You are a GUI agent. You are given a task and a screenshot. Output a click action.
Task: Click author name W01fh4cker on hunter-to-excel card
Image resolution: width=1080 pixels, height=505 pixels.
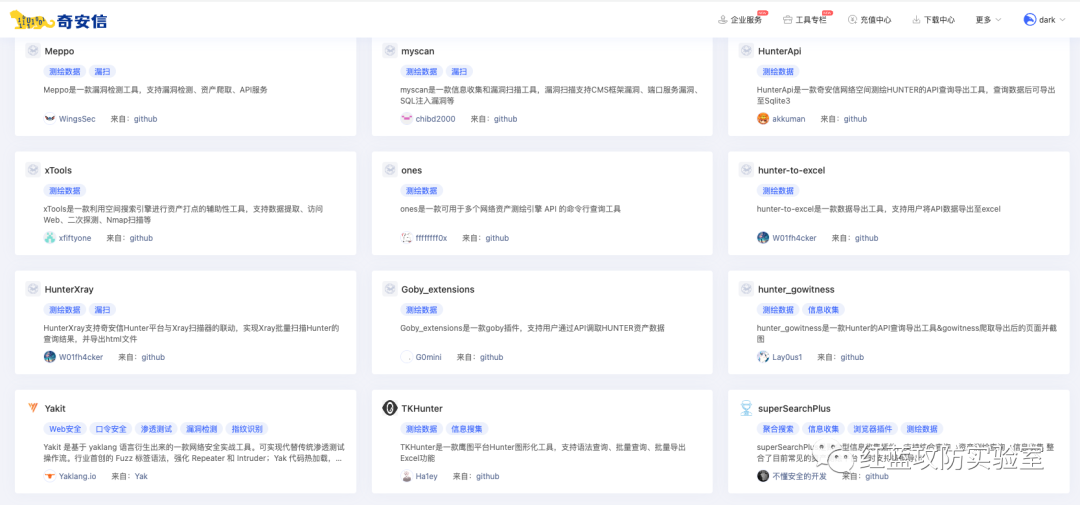794,238
